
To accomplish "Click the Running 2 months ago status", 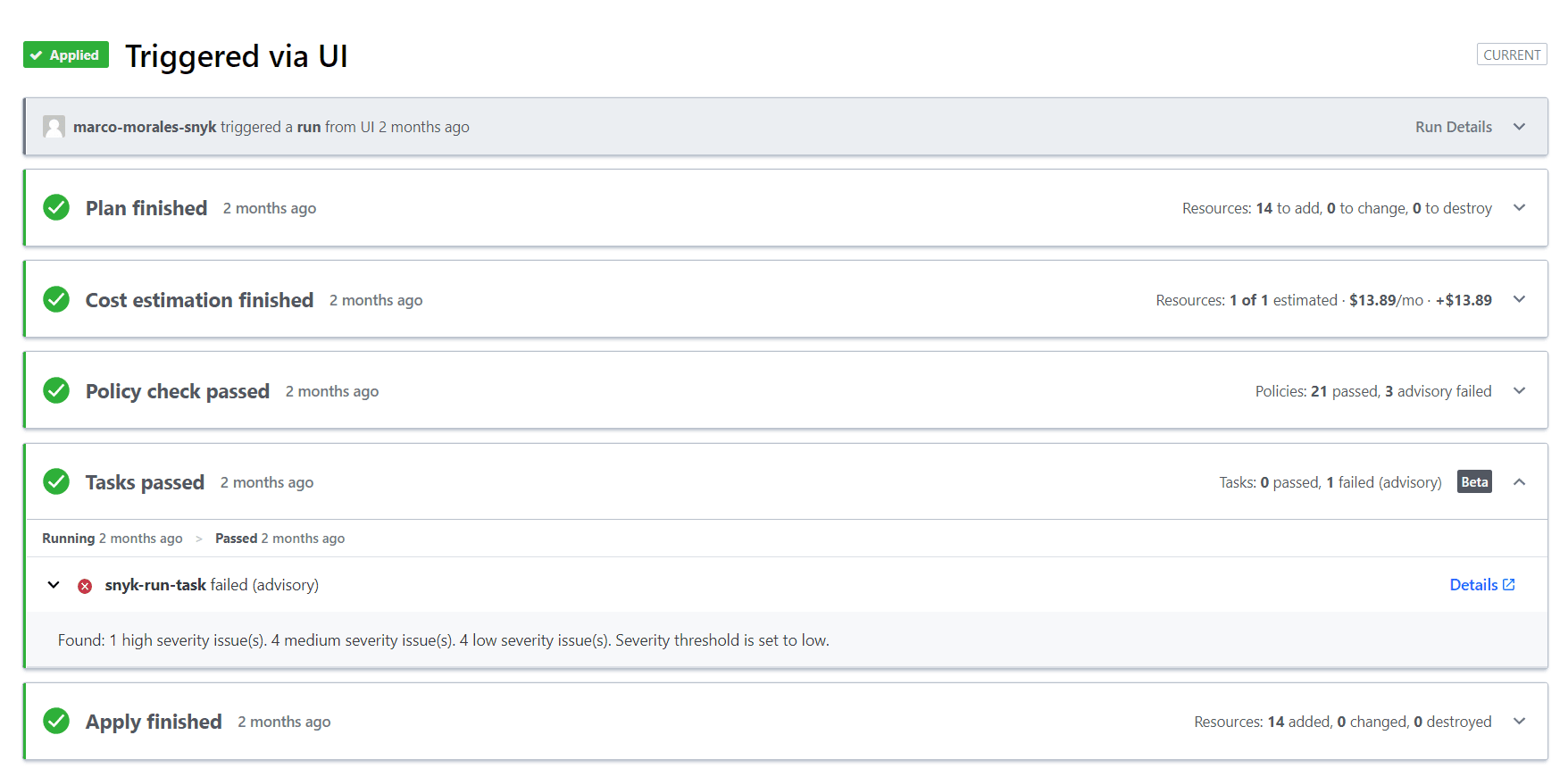I will click(x=113, y=539).
